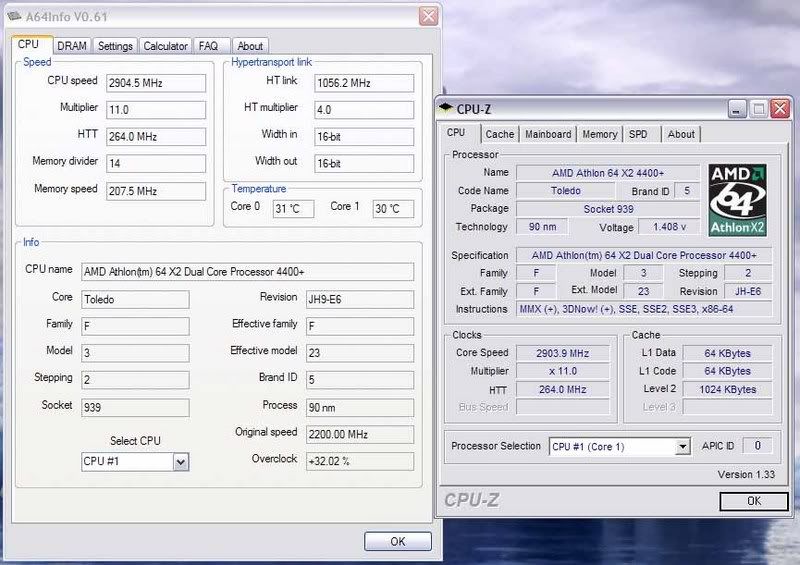The width and height of the screenshot is (800, 565).
Task: Click the Effective model field showing 23
Action: click(360, 353)
